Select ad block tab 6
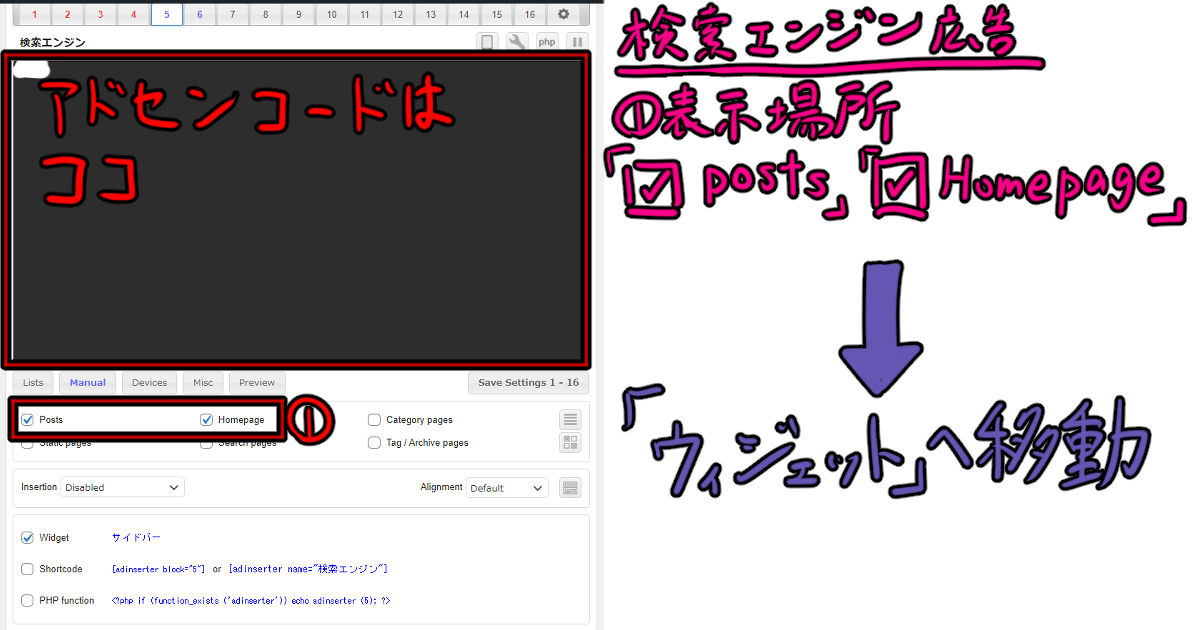1200x630 pixels. [x=199, y=14]
